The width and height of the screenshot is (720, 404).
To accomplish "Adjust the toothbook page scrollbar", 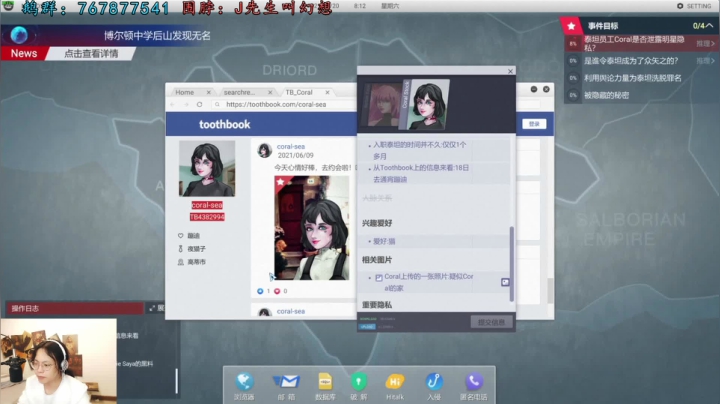I will 550,291.
